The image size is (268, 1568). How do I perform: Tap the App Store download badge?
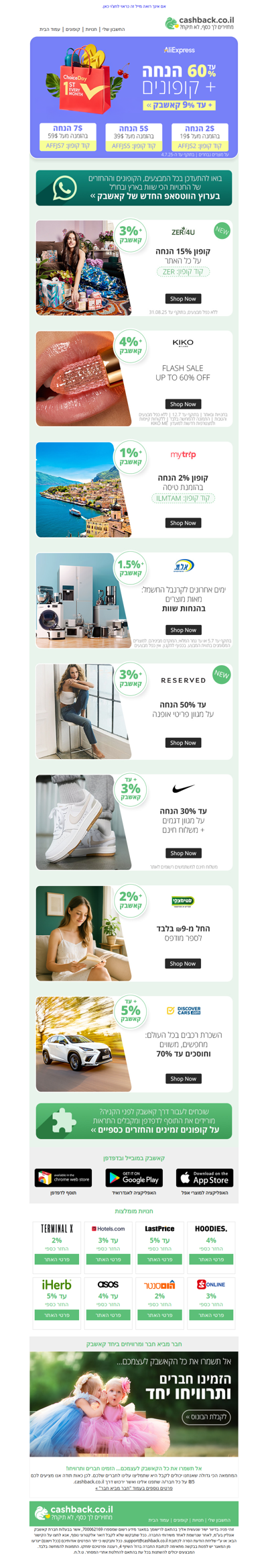click(x=204, y=1178)
